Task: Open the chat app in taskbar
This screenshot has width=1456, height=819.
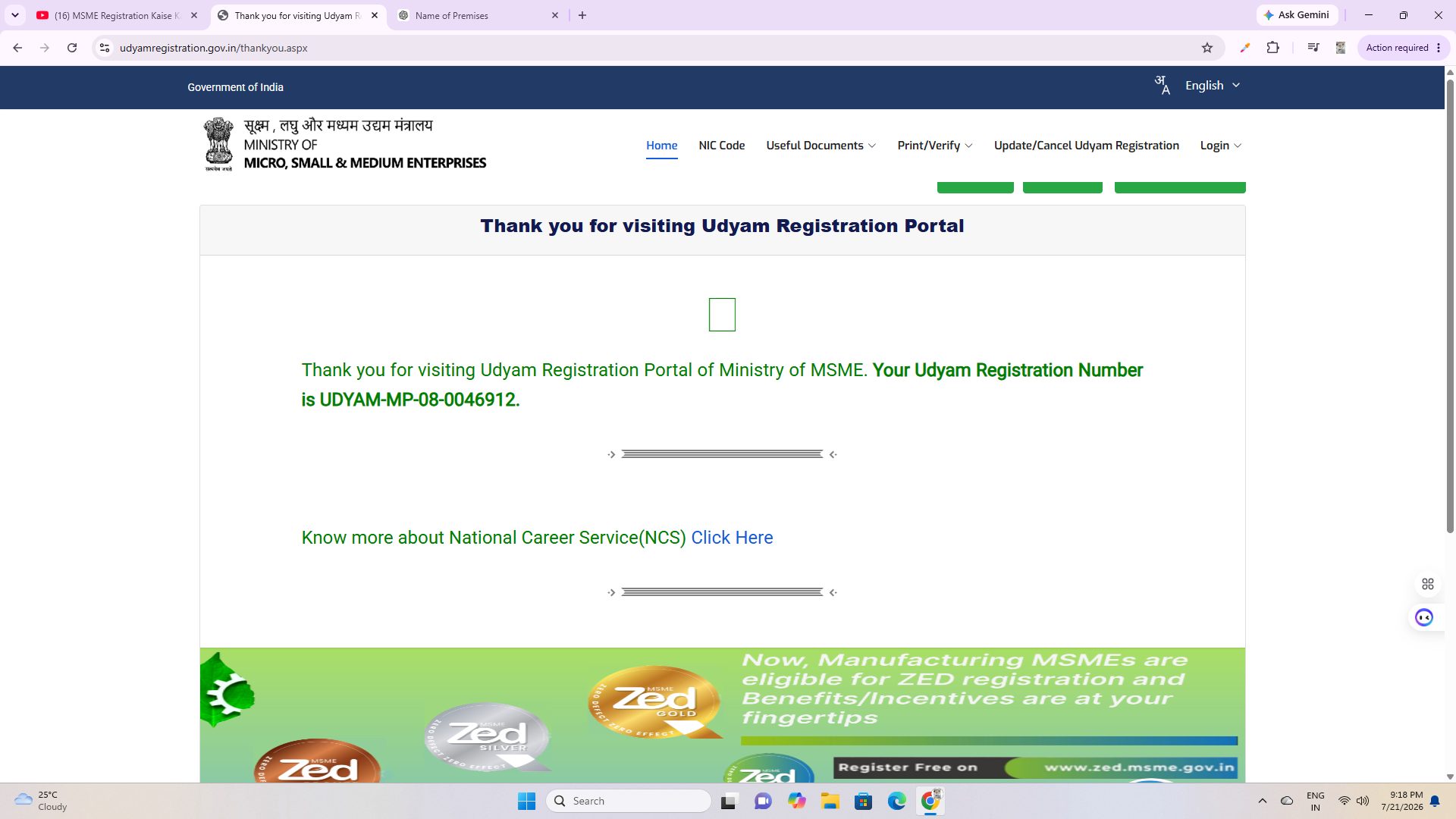Action: point(763,801)
